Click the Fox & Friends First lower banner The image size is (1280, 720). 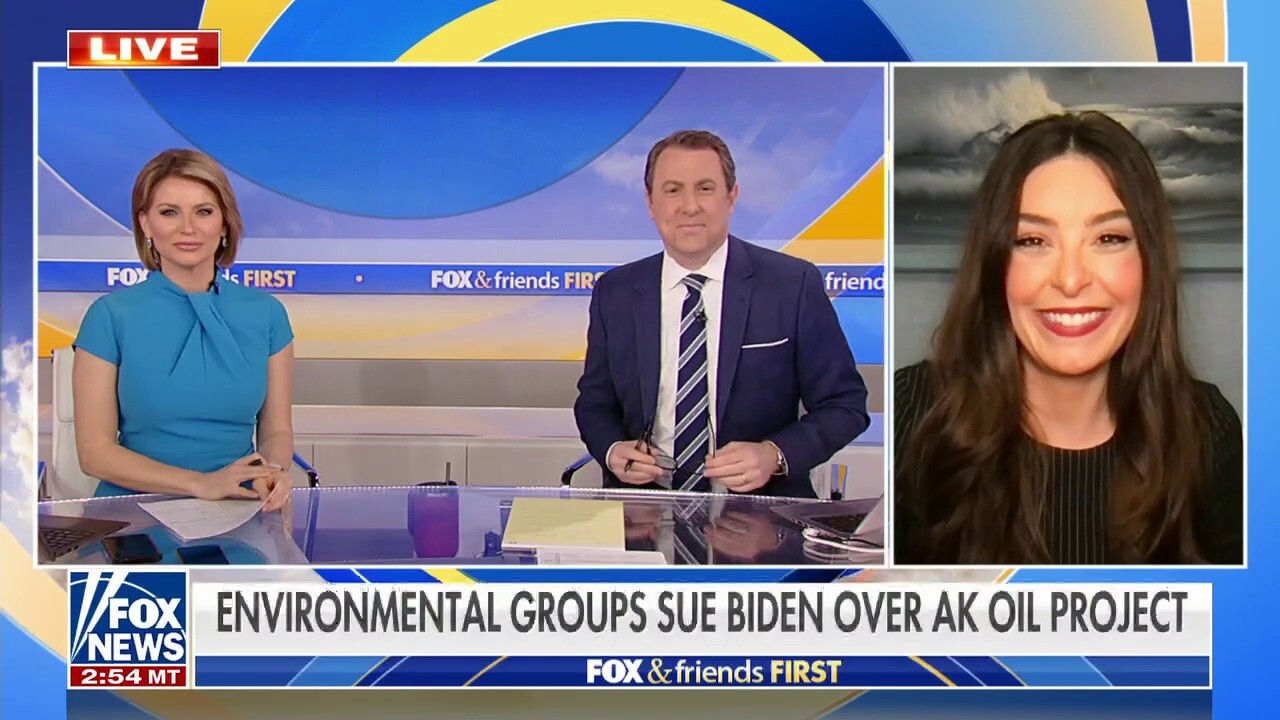tap(713, 671)
